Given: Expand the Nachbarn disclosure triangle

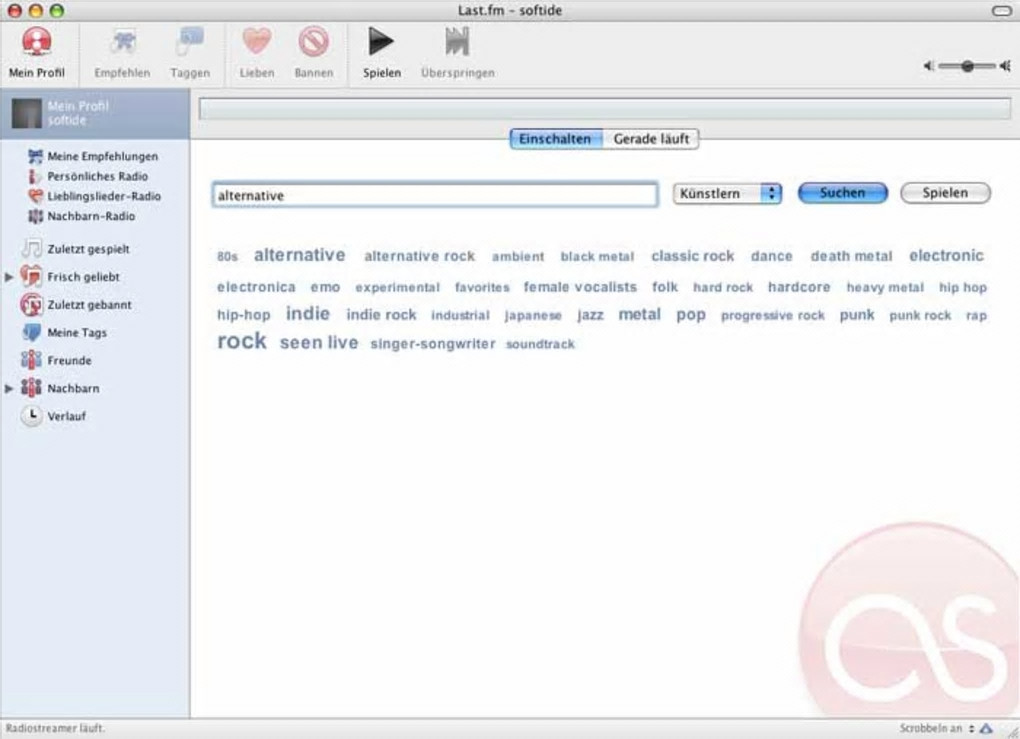Looking at the screenshot, I should coord(9,388).
